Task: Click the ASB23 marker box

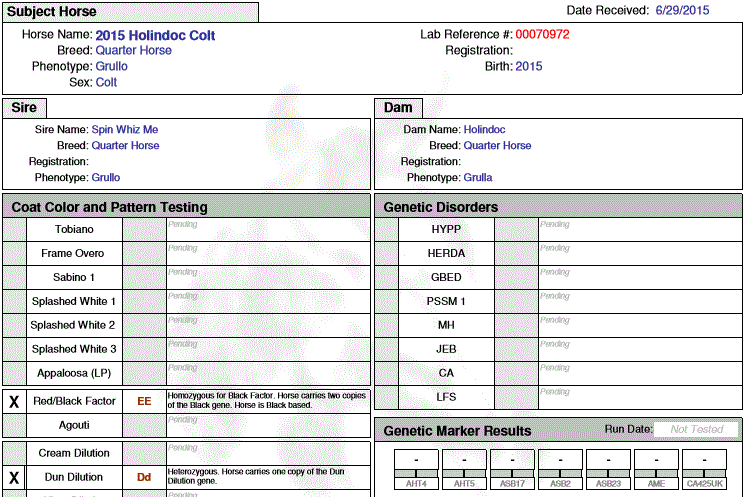Action: [x=609, y=470]
